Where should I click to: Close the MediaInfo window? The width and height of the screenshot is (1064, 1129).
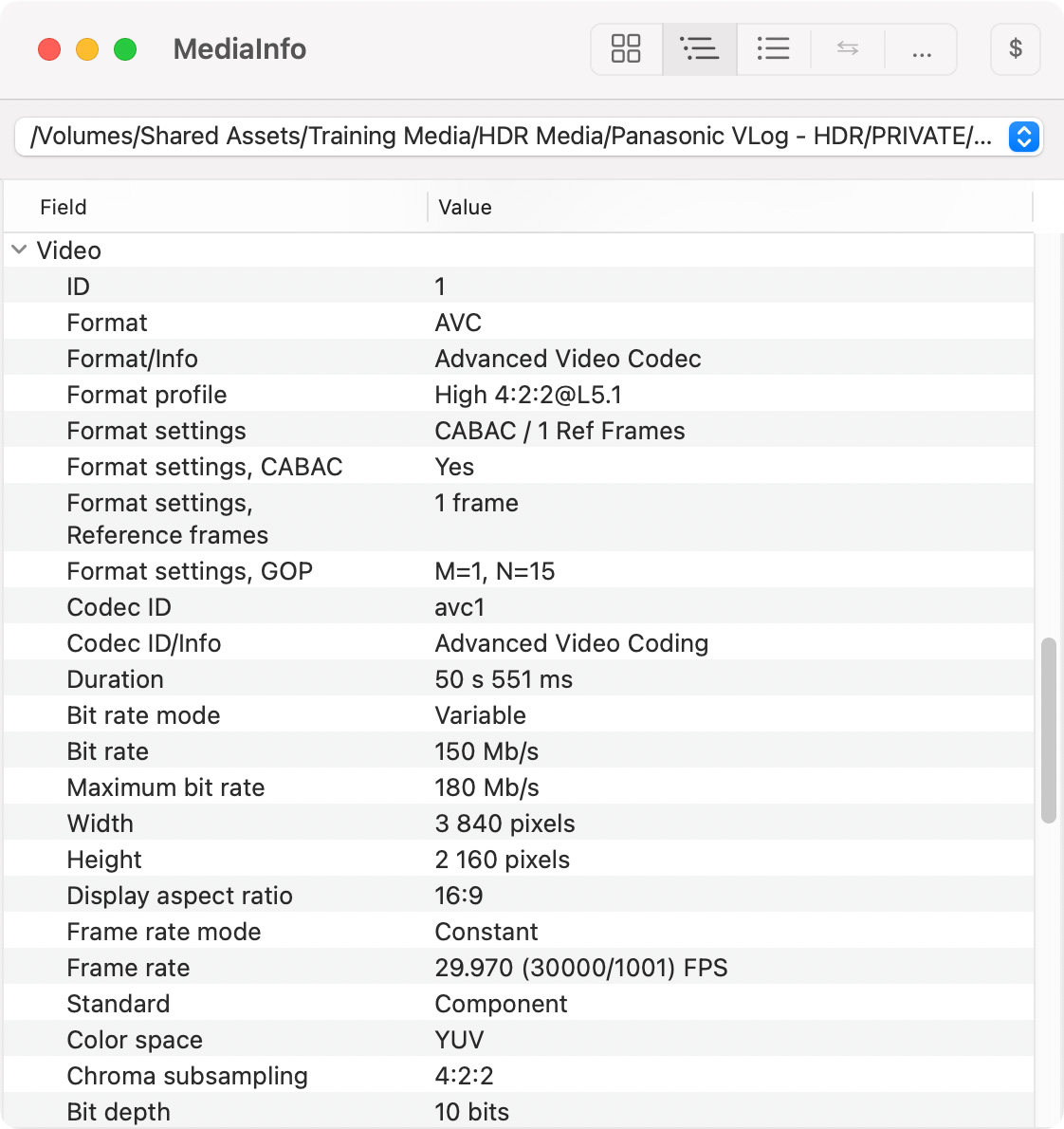(49, 49)
